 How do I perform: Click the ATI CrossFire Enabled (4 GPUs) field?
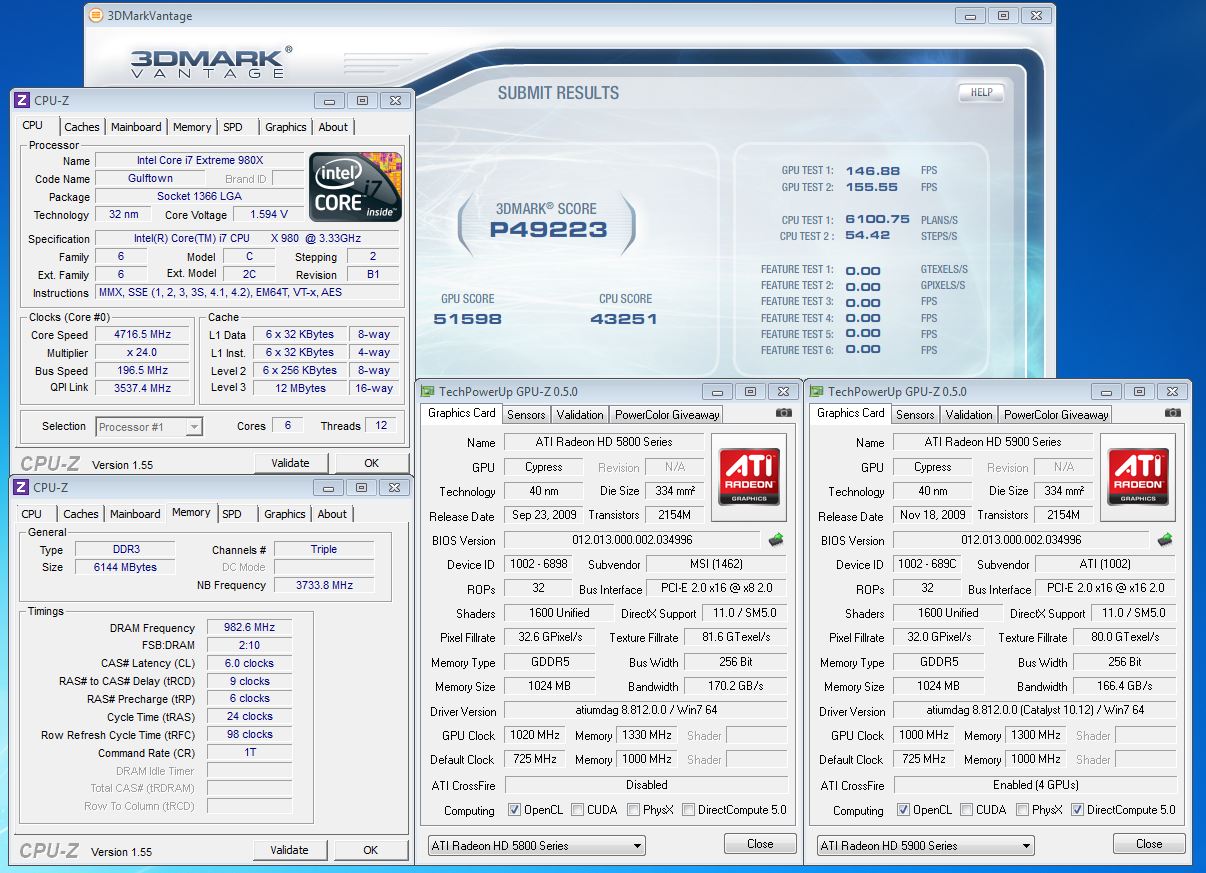pyautogui.click(x=1035, y=785)
